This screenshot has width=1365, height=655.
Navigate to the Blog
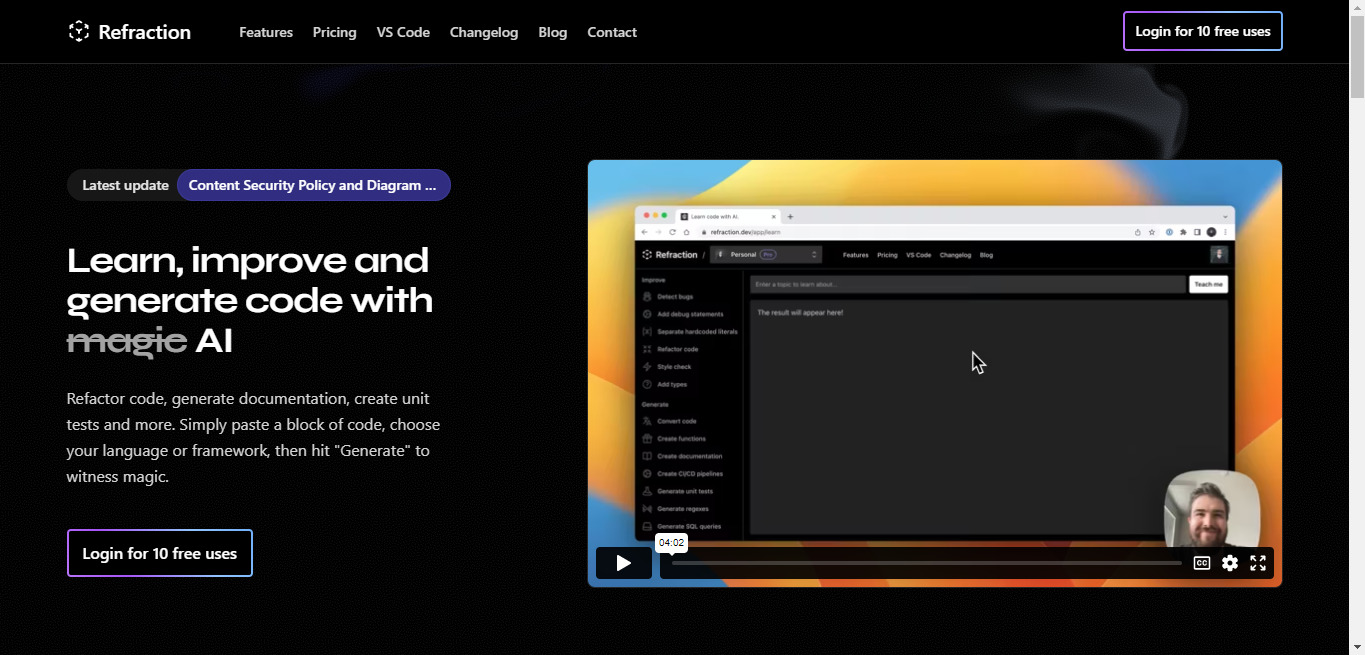pyautogui.click(x=552, y=32)
